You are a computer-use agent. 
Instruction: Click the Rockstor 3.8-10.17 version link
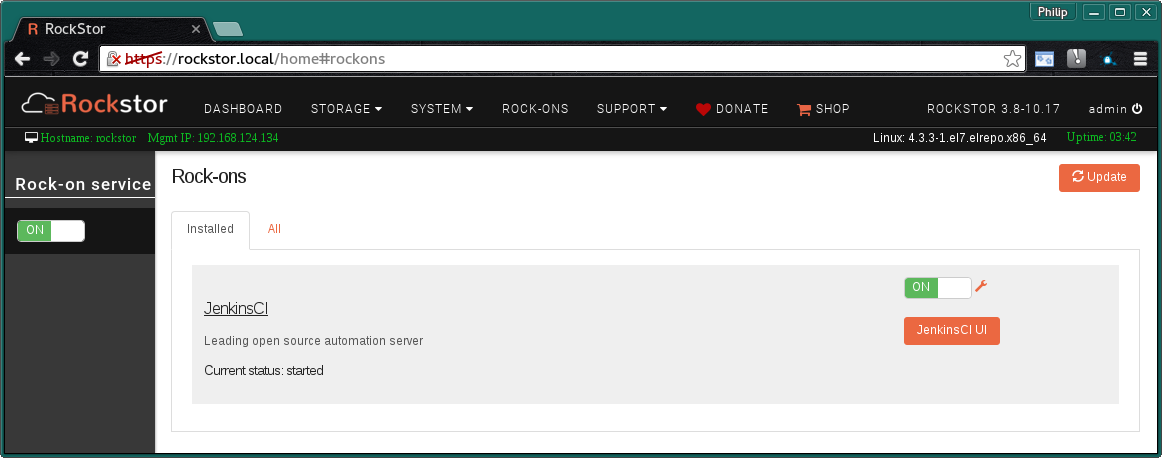(993, 109)
